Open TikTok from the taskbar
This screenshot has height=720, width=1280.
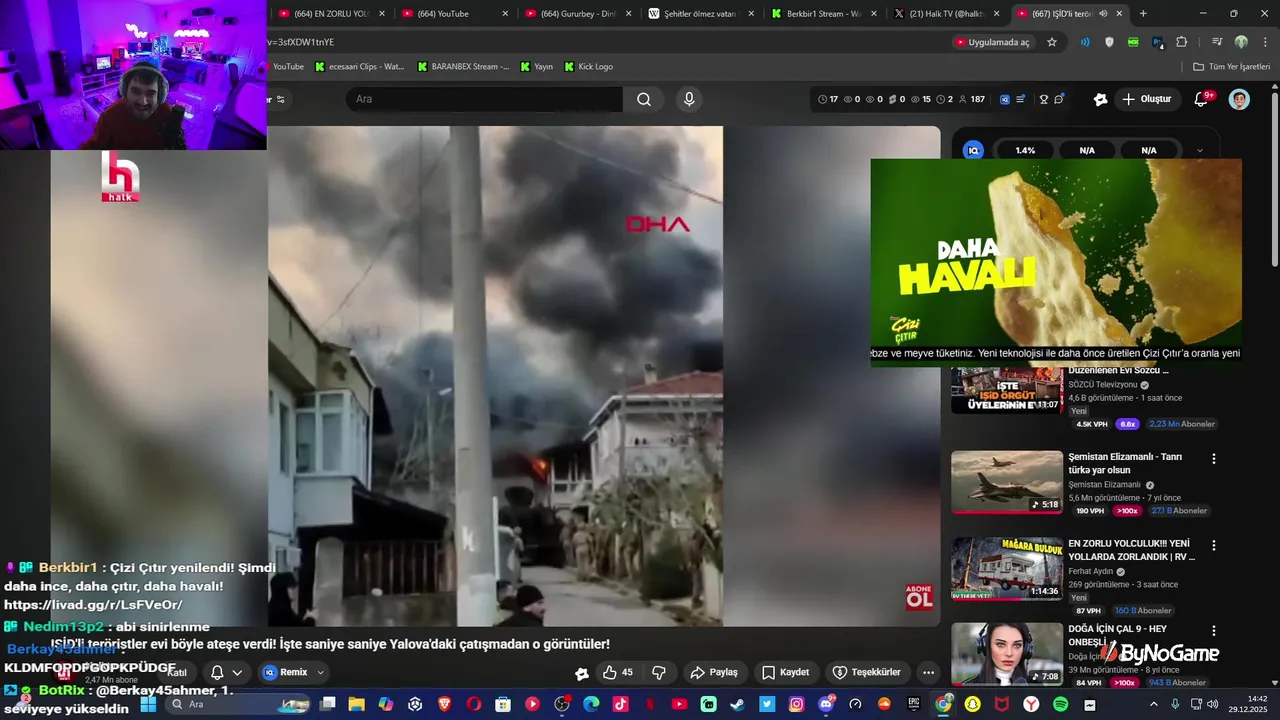(620, 704)
